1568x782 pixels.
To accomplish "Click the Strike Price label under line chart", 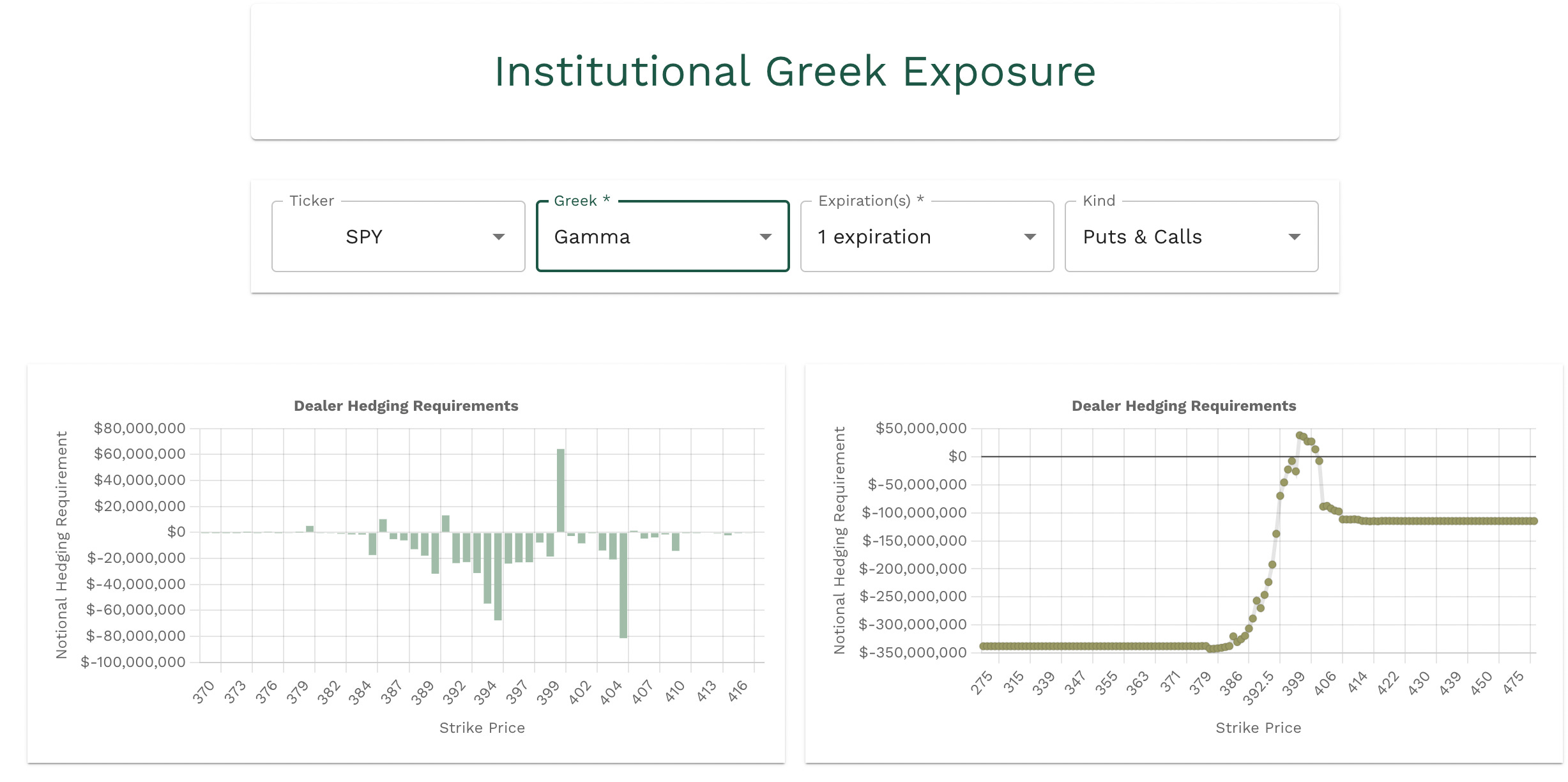I will tap(1258, 728).
